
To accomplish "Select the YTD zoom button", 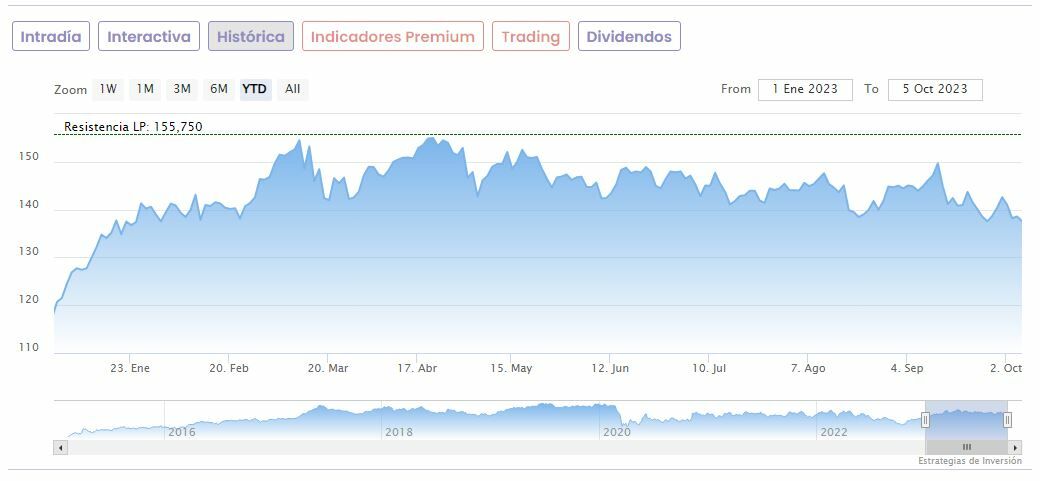I will click(255, 89).
